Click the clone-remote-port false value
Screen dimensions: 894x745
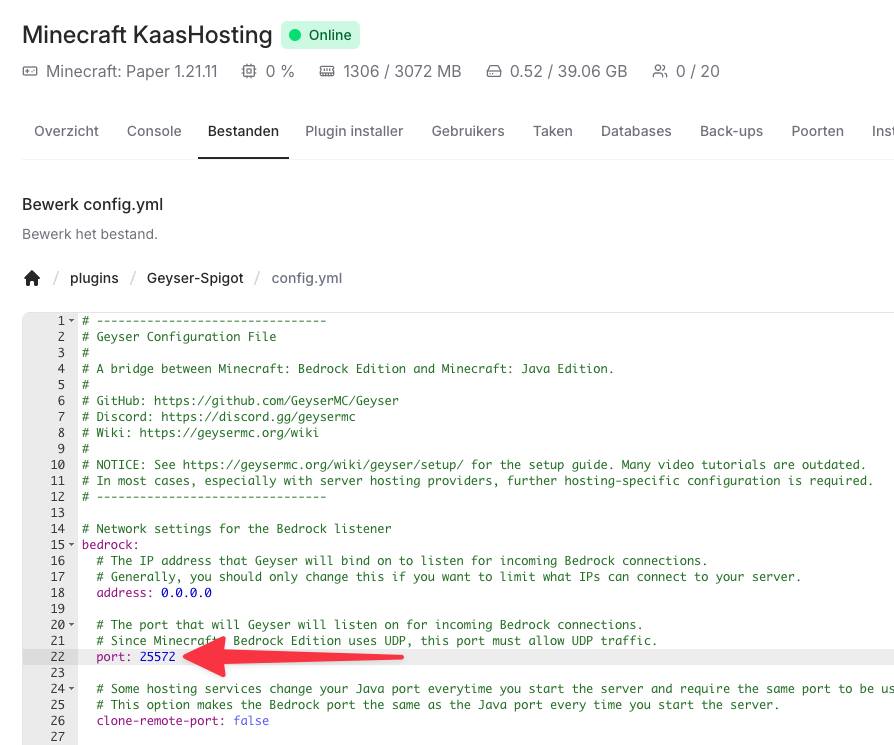pyautogui.click(x=251, y=721)
